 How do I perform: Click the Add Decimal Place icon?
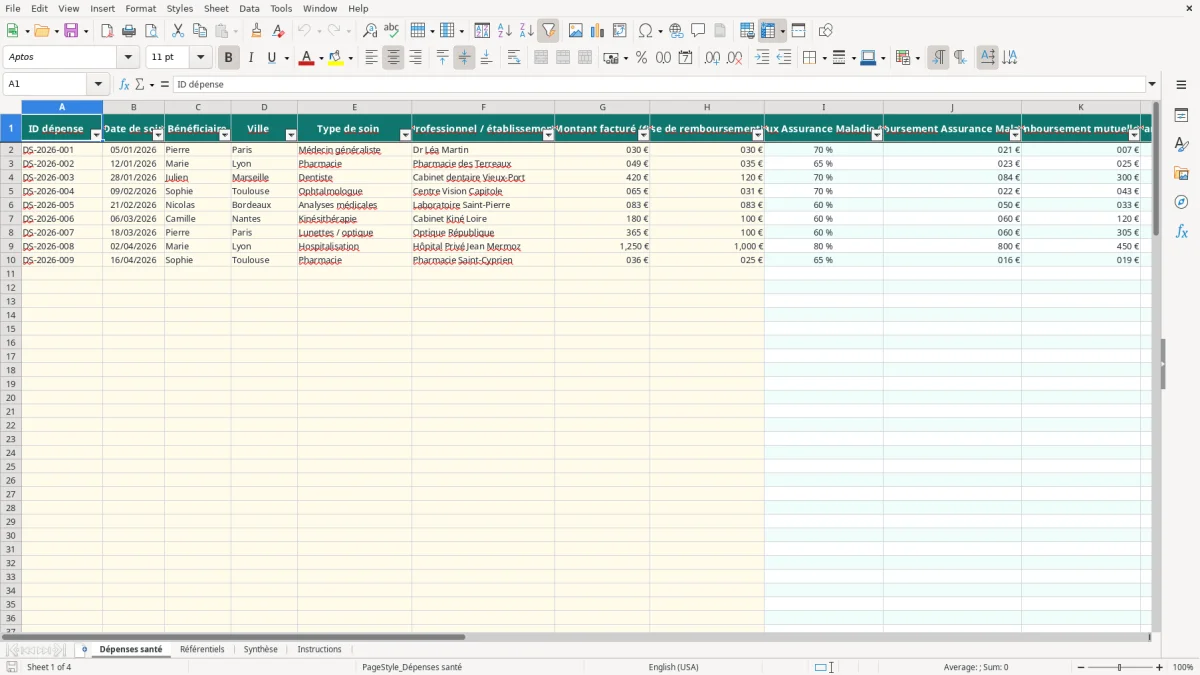712,58
